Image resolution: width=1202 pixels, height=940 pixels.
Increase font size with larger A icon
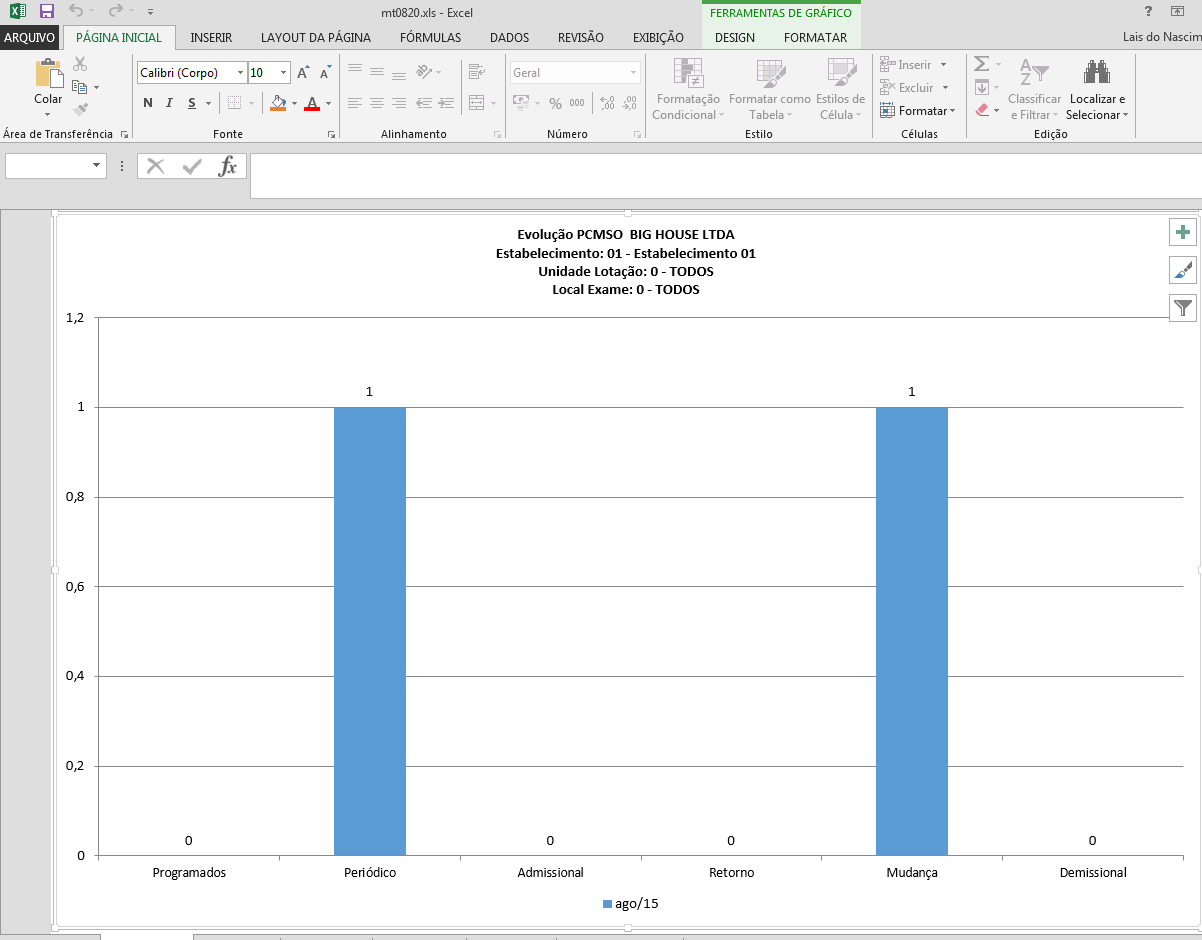[304, 73]
